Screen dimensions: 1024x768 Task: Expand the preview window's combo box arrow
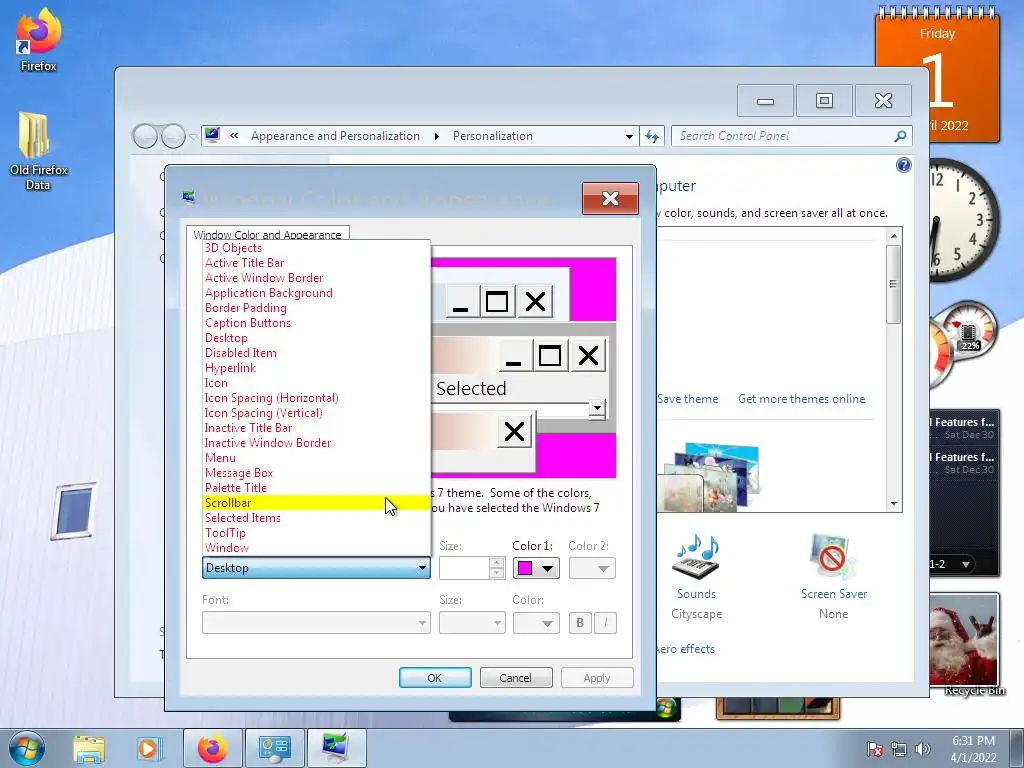[597, 409]
